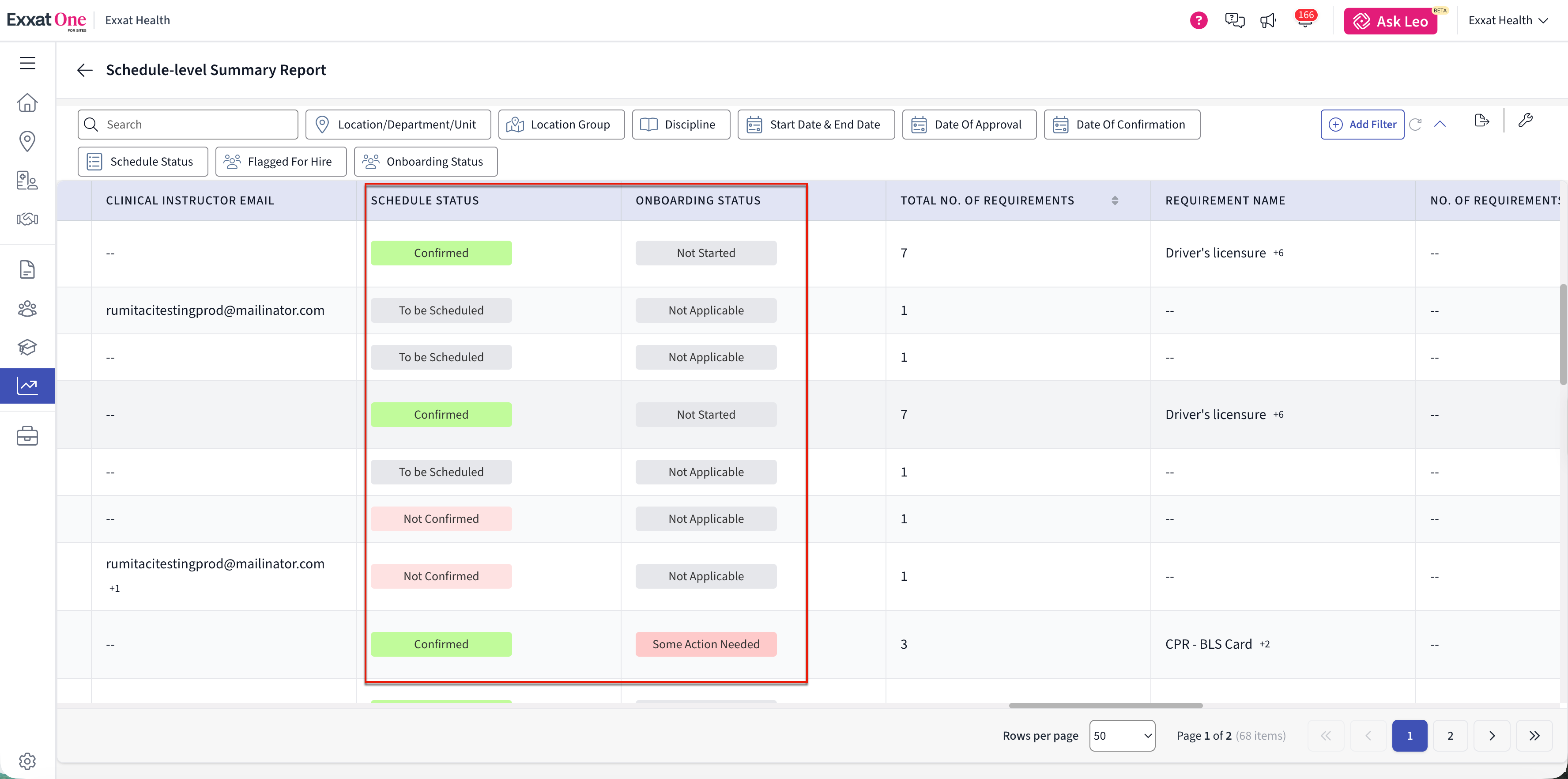Open the Rows per page dropdown
Viewport: 1568px width, 779px height.
1122,736
